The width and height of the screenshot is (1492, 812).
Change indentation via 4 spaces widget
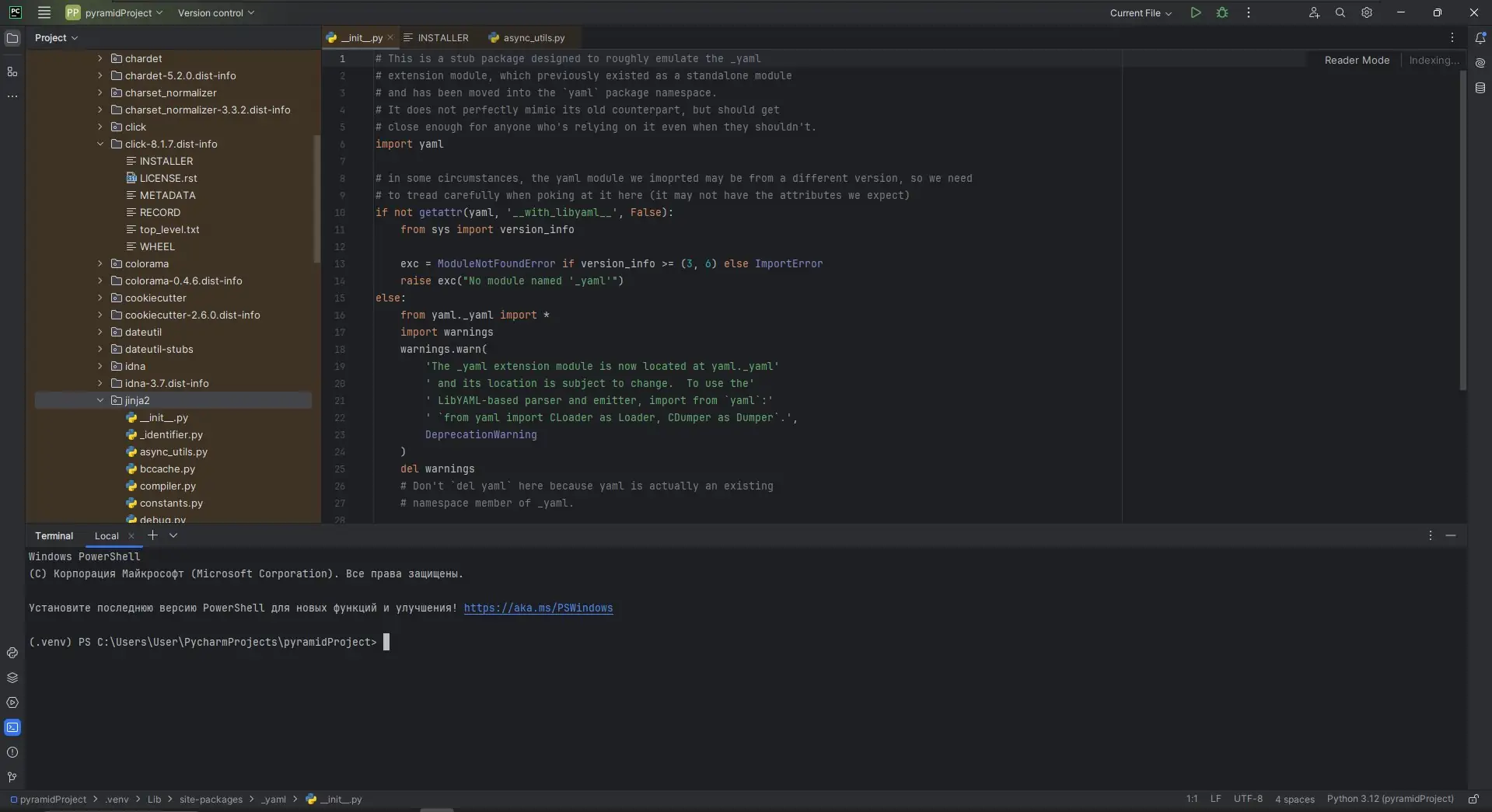click(1295, 799)
